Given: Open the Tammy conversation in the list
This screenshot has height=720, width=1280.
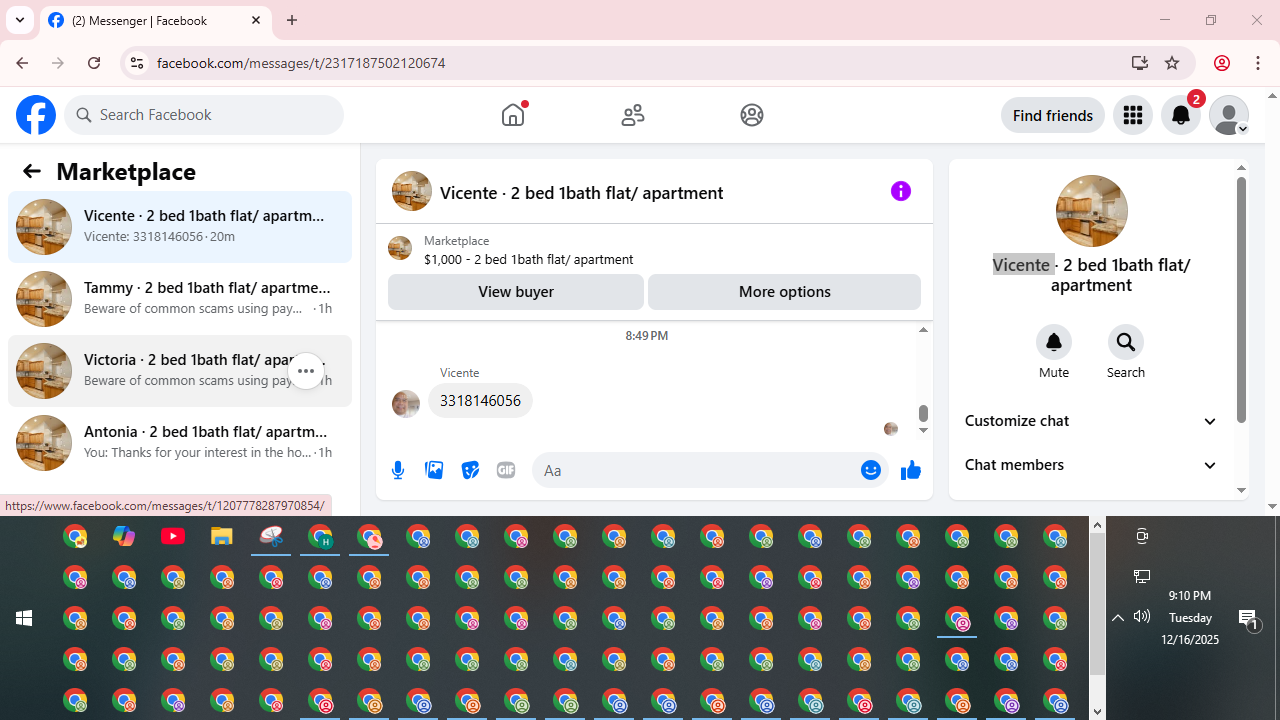Looking at the screenshot, I should pyautogui.click(x=180, y=299).
